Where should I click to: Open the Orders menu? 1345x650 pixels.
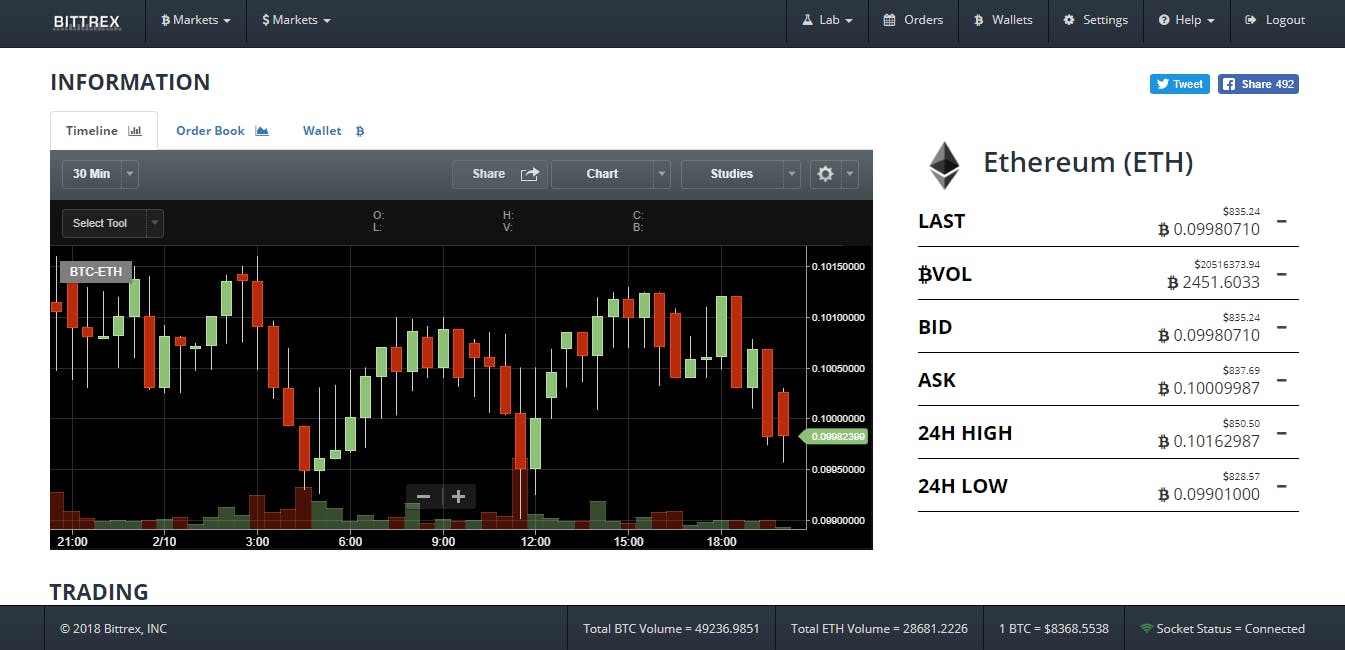913,19
